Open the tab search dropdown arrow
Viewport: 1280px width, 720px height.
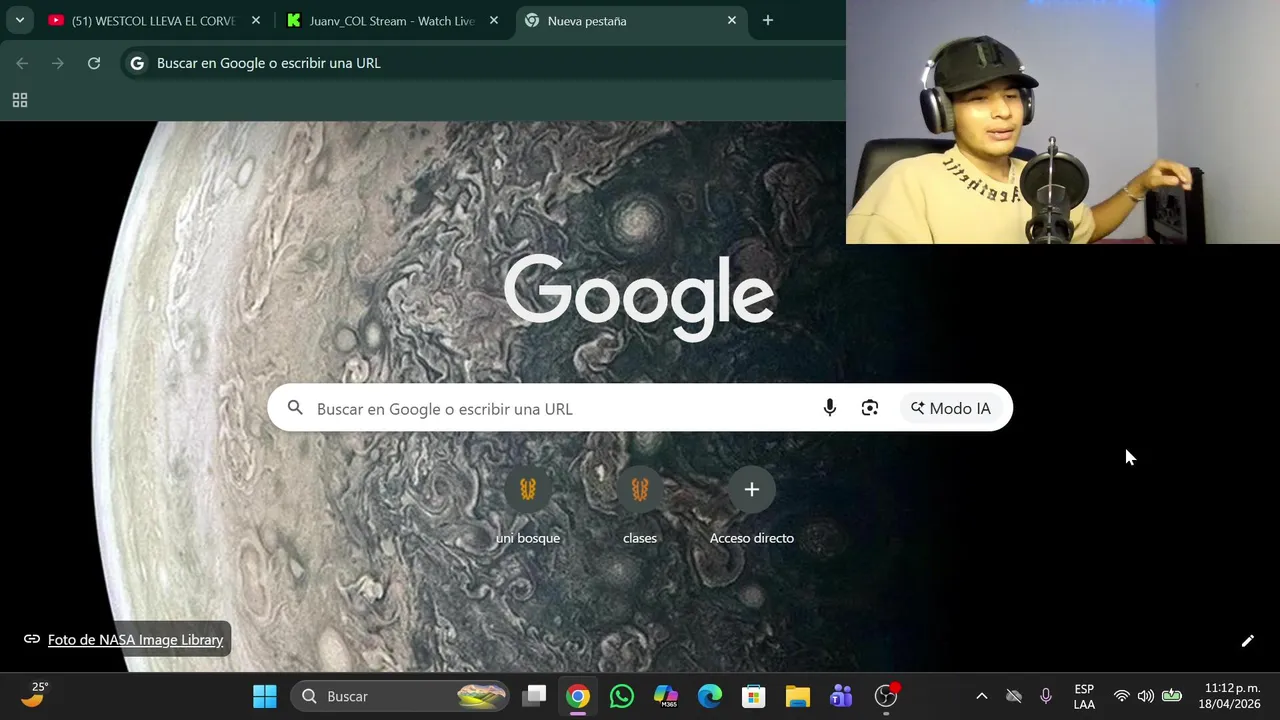click(19, 20)
